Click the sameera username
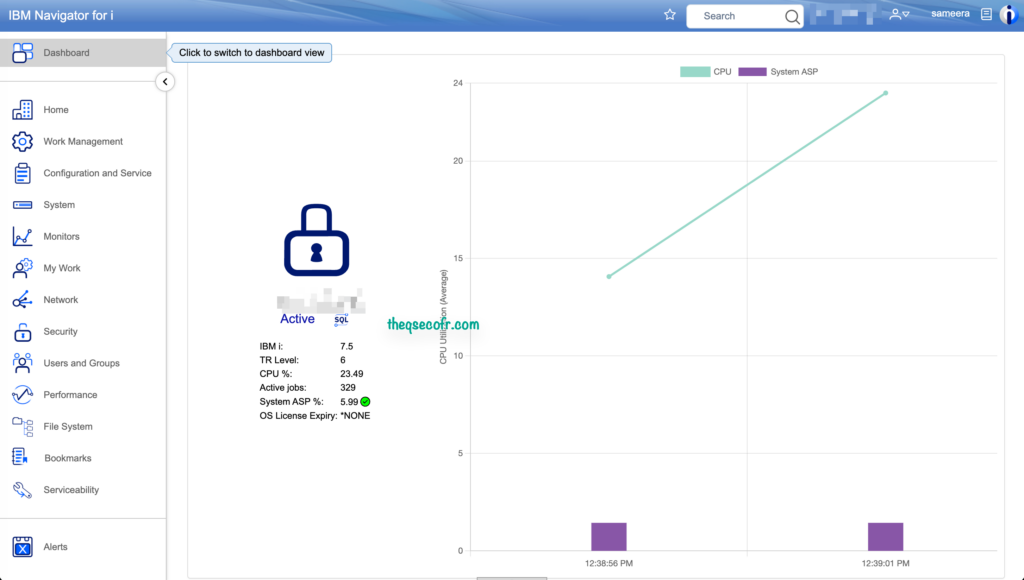 pyautogui.click(x=950, y=14)
